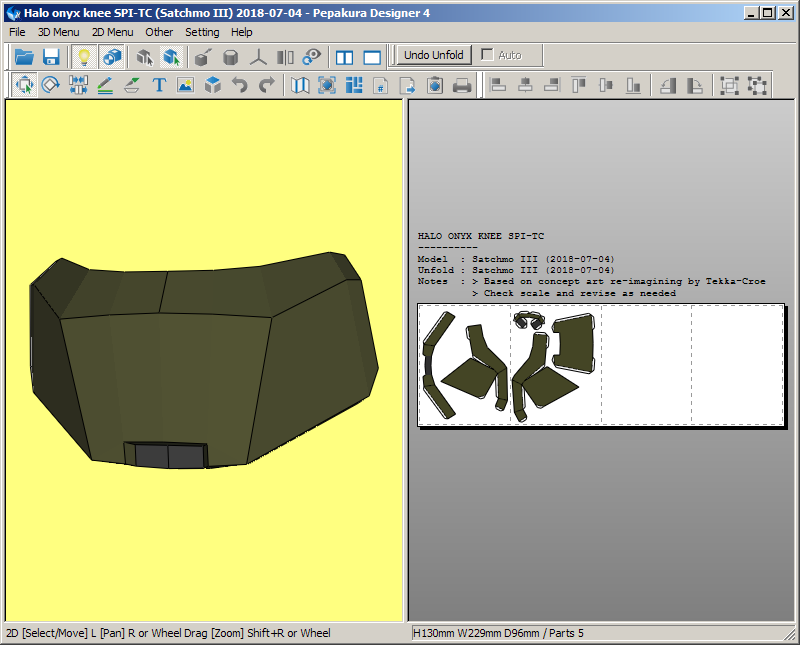Align selected parts to top edge
800x645 pixels.
coord(579,85)
